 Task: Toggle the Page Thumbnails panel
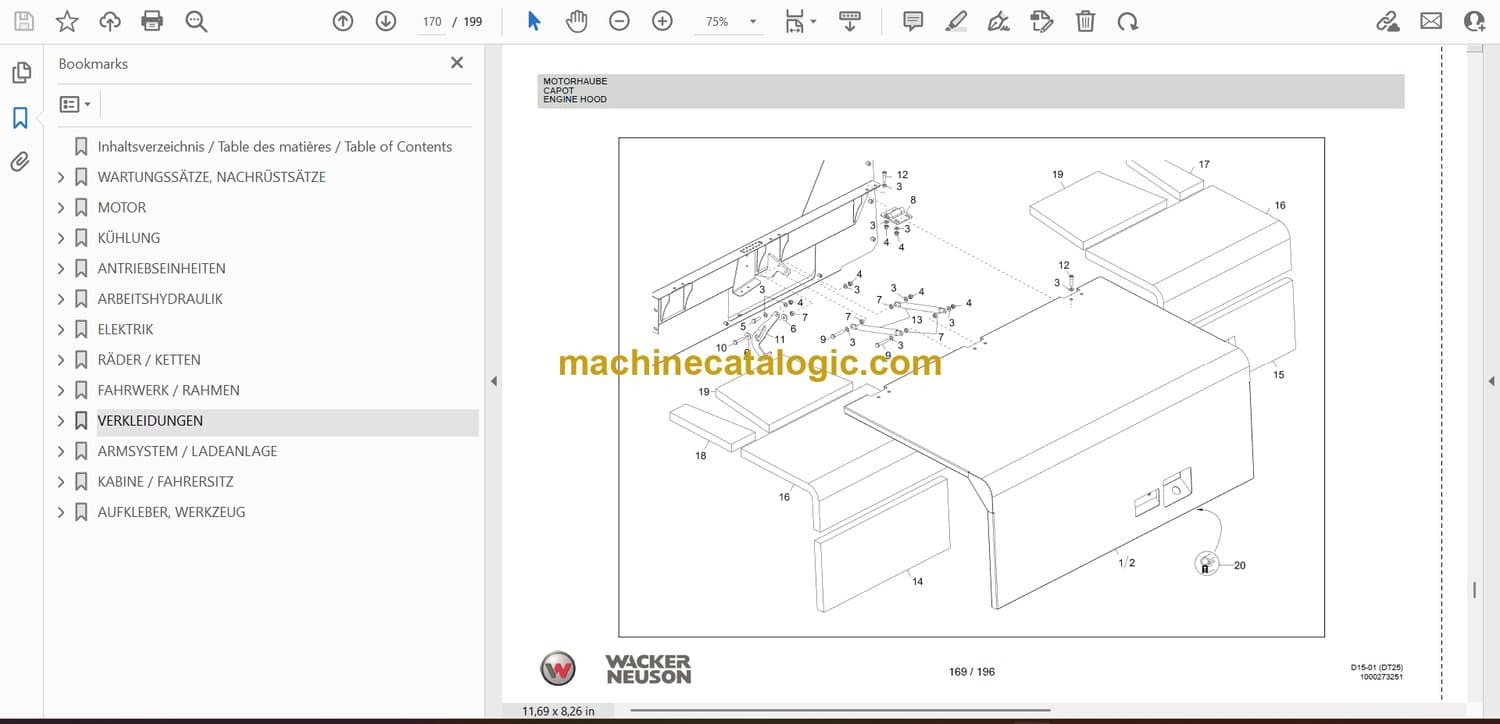pos(20,73)
